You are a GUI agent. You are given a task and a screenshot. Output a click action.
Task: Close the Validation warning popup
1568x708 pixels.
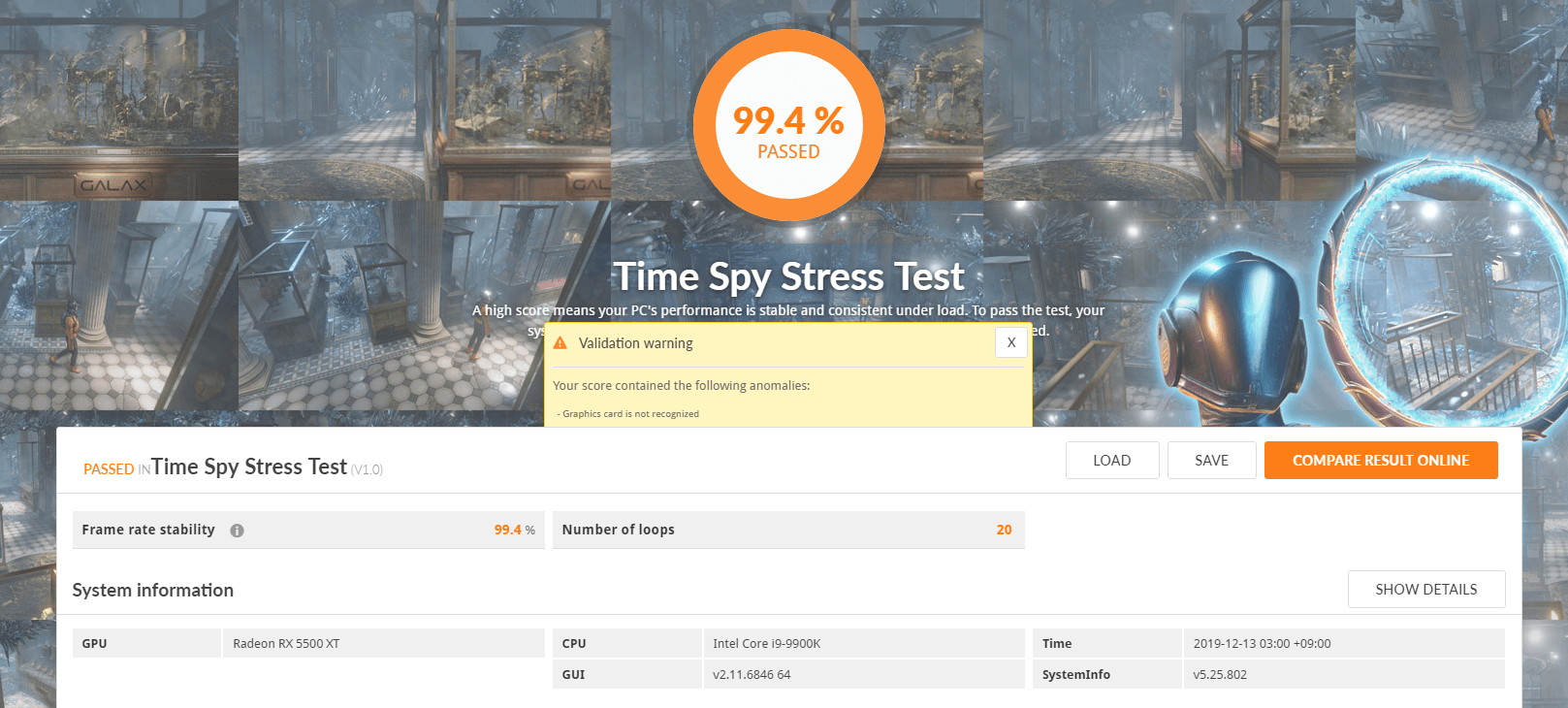point(1010,342)
